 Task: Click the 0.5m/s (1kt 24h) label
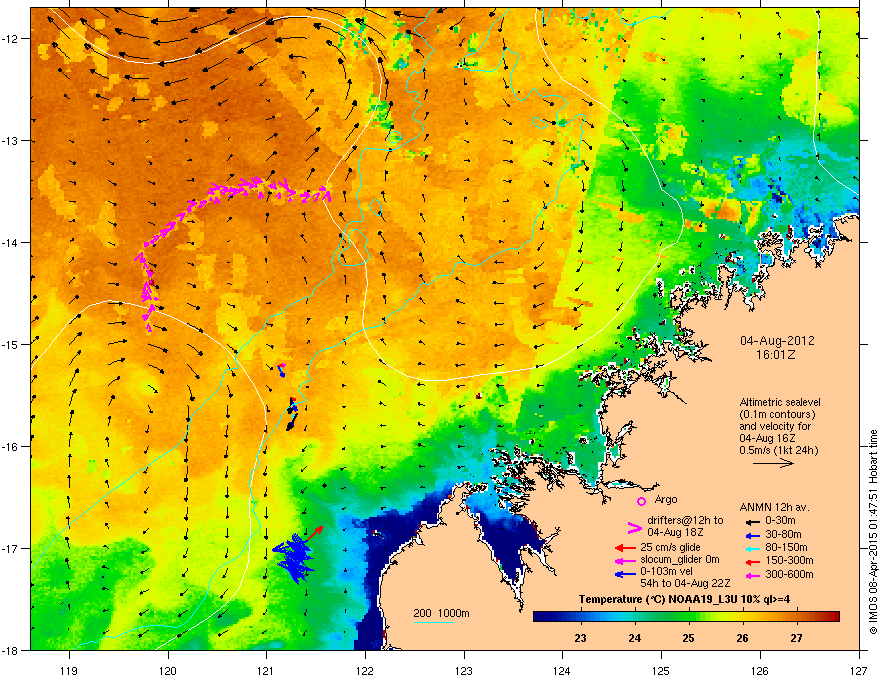778,450
